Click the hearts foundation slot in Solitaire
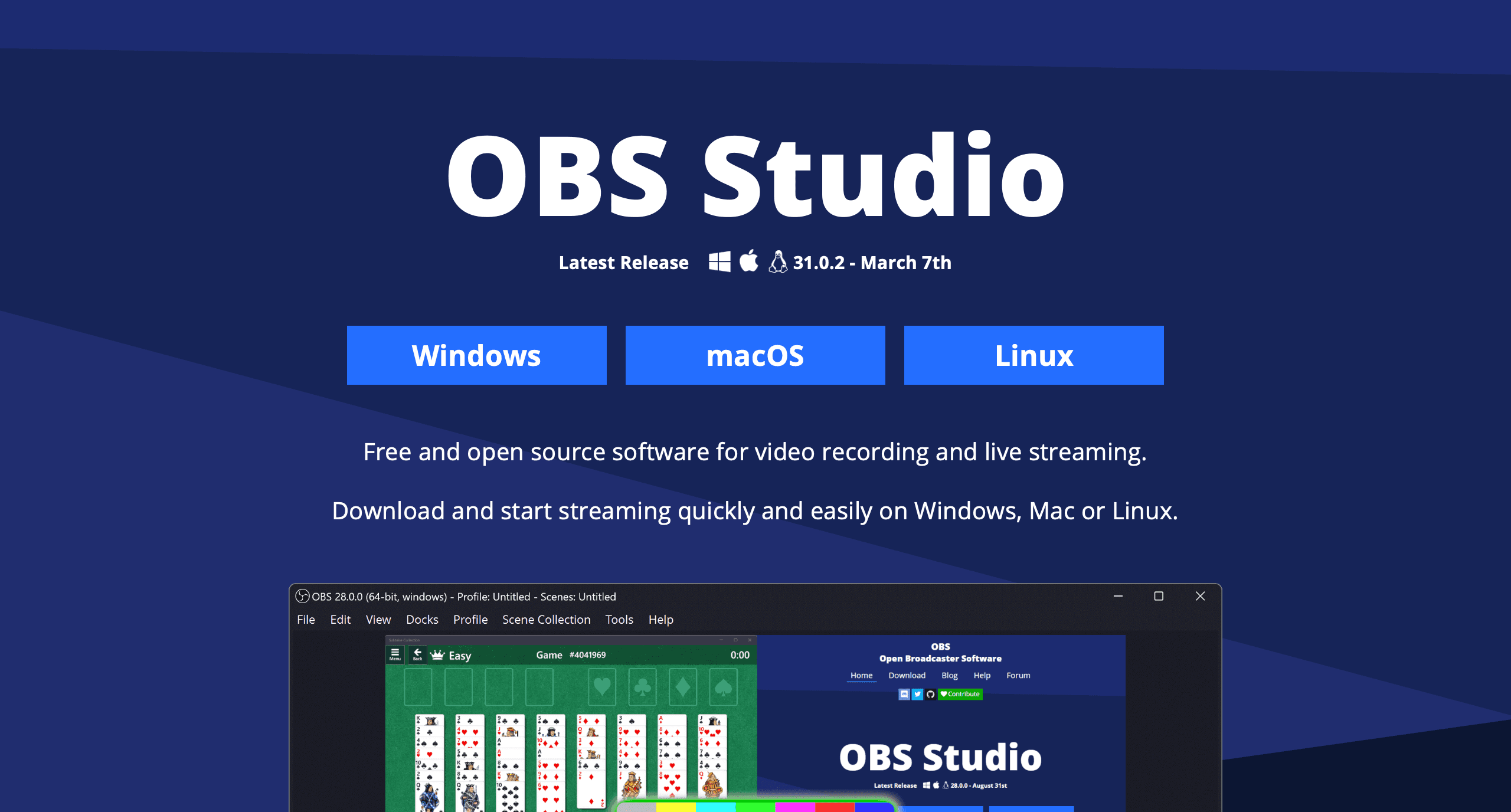 click(x=602, y=686)
